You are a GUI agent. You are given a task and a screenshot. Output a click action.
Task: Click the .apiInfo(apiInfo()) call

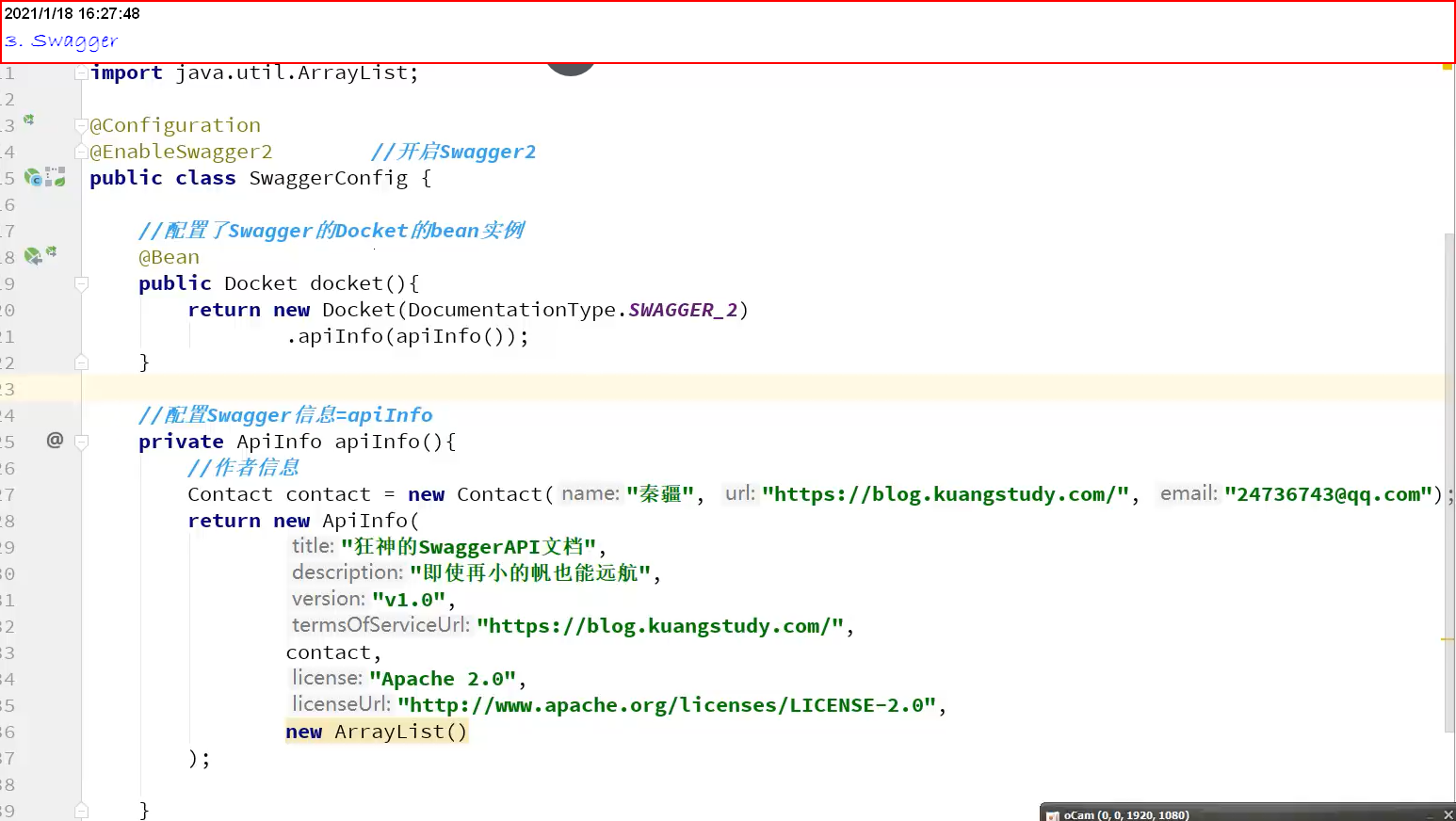point(408,336)
